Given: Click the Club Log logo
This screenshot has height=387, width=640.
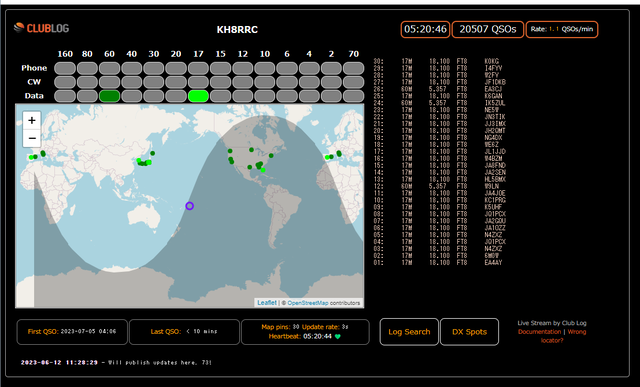Looking at the screenshot, I should [41, 28].
